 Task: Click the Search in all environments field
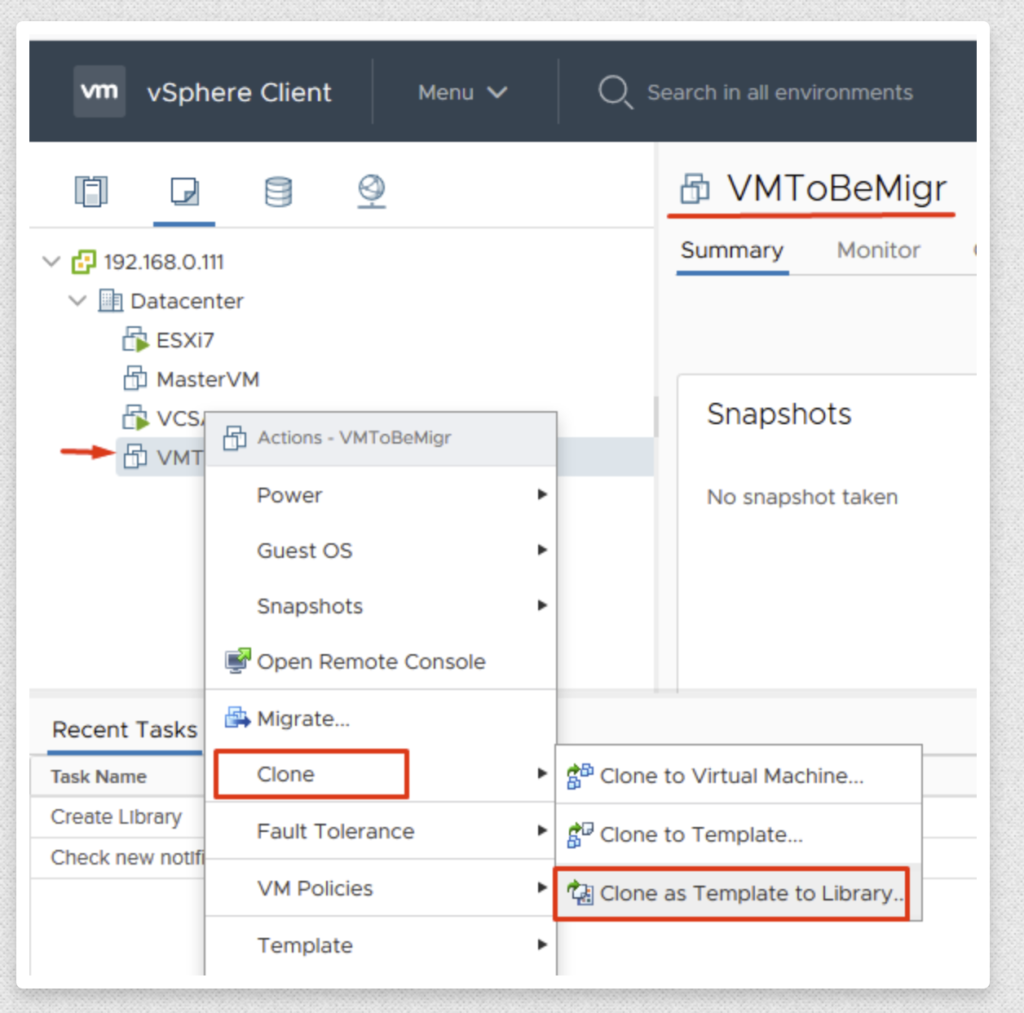(780, 92)
